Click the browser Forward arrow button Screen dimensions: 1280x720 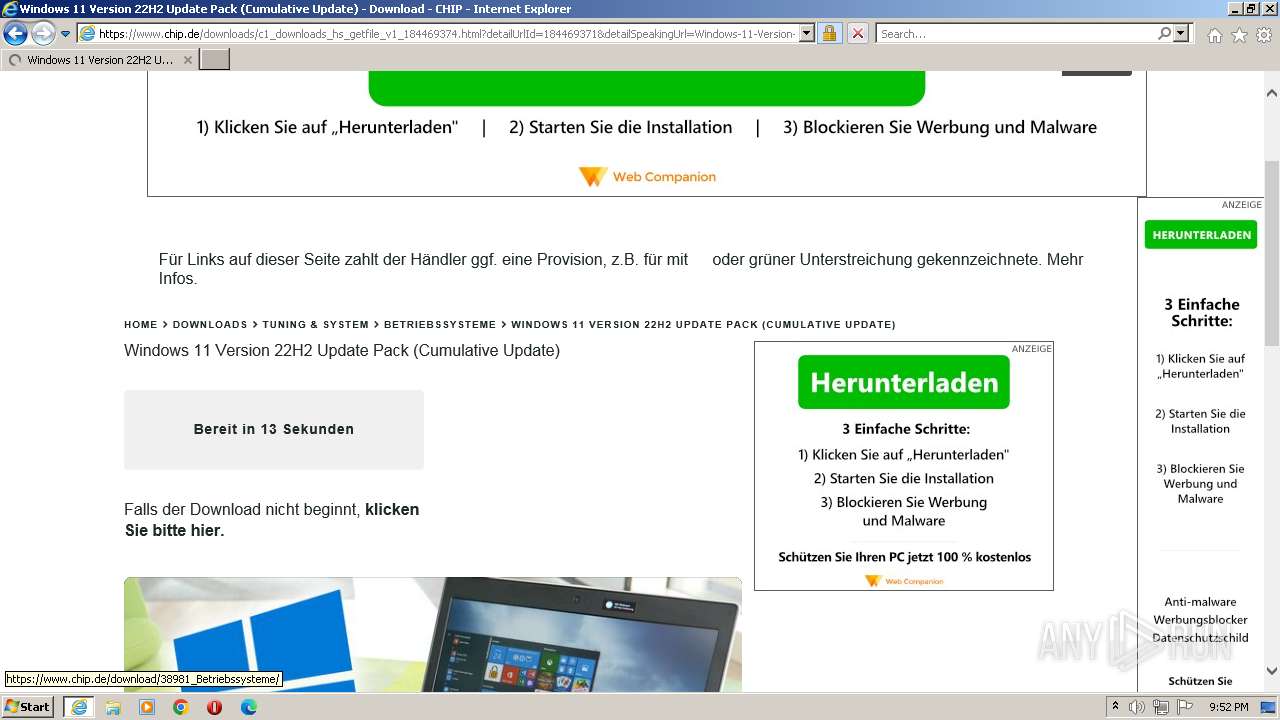(43, 34)
